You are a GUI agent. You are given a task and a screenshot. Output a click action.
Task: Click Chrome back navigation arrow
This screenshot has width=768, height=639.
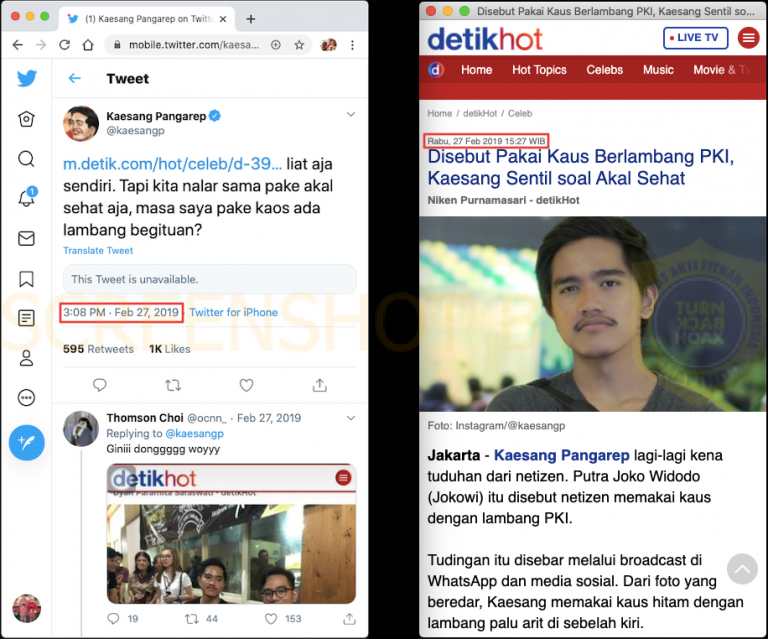click(x=18, y=45)
